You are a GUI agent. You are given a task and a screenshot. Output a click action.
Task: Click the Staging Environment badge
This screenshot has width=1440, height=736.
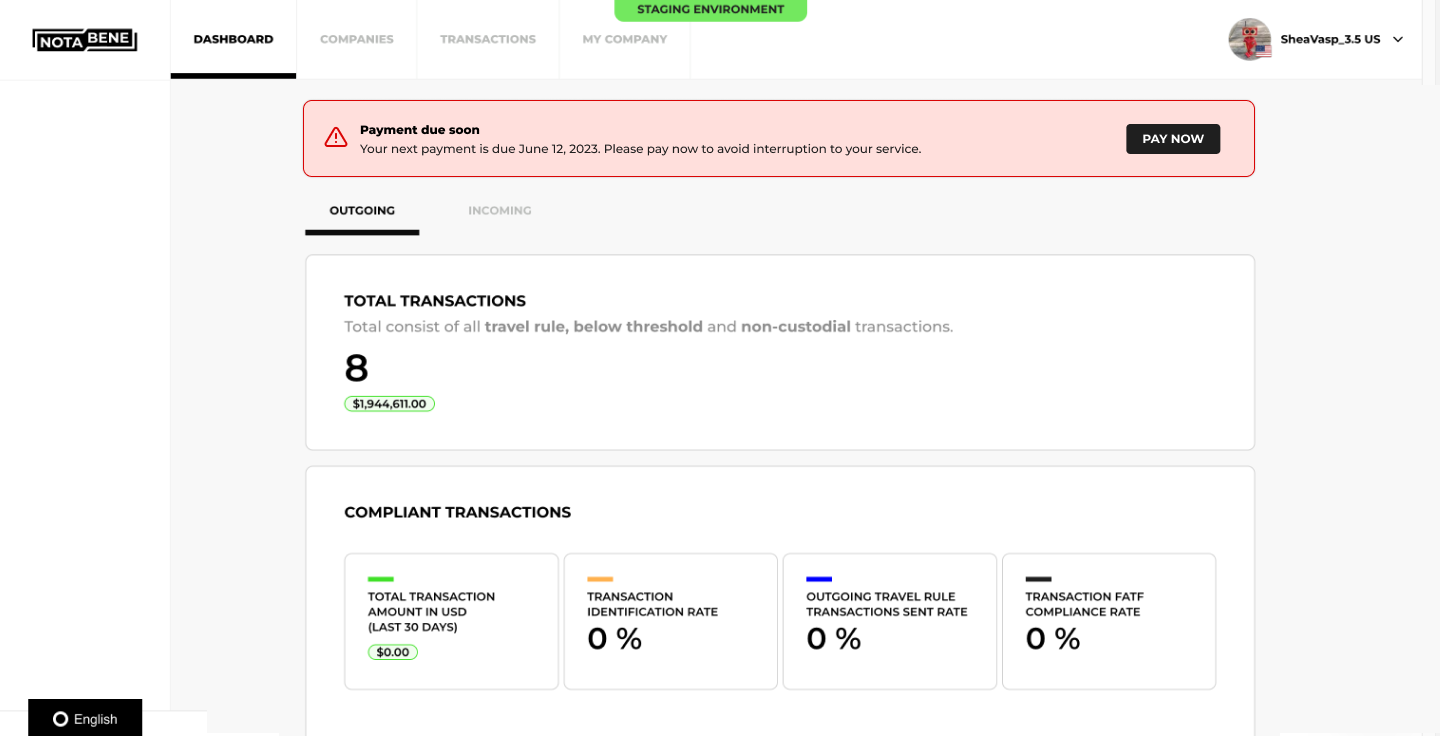[710, 10]
